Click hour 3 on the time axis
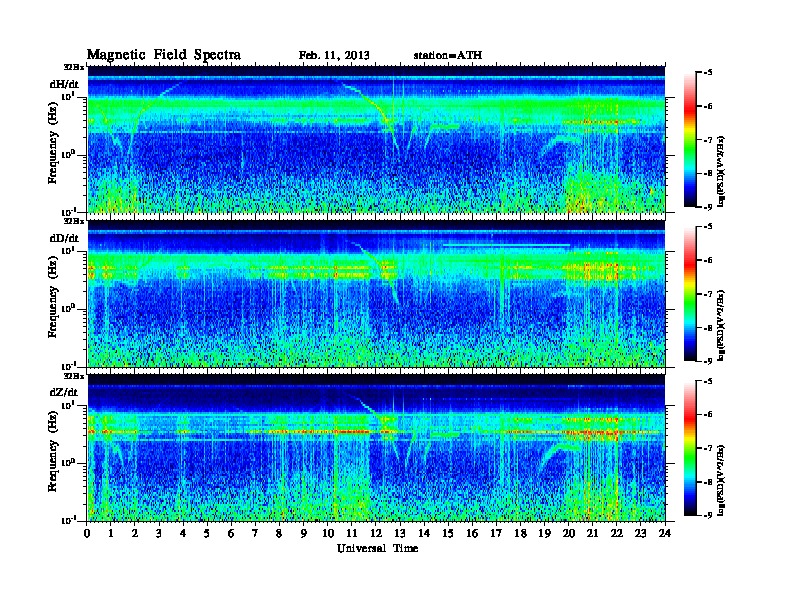 point(160,533)
